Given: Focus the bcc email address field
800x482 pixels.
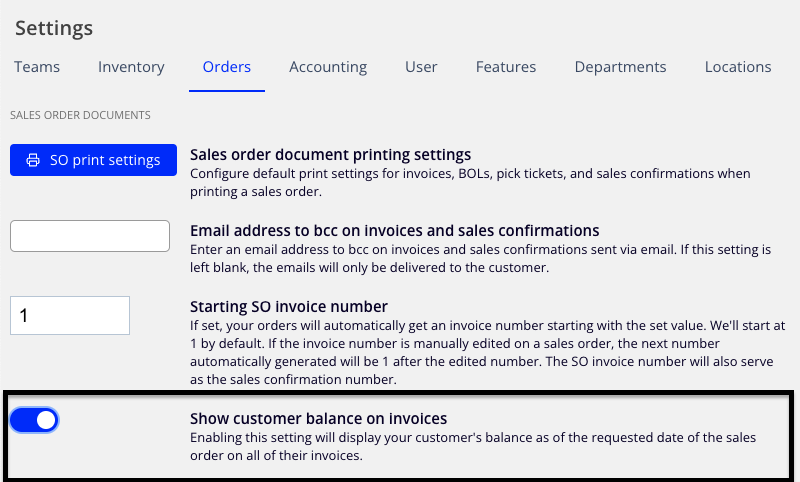Looking at the screenshot, I should click(x=90, y=236).
